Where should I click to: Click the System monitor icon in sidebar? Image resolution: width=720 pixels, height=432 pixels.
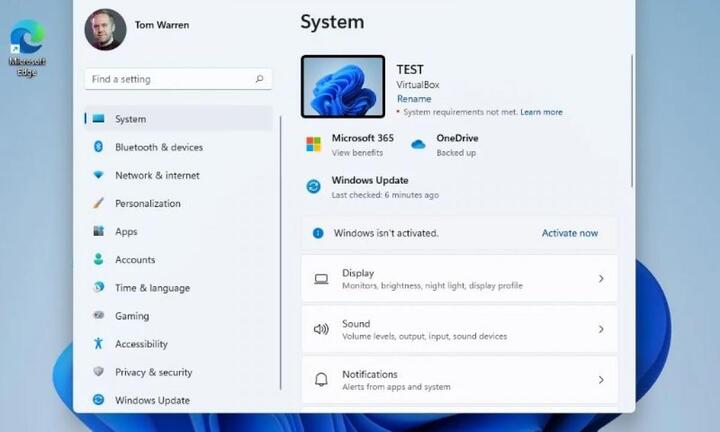point(98,119)
